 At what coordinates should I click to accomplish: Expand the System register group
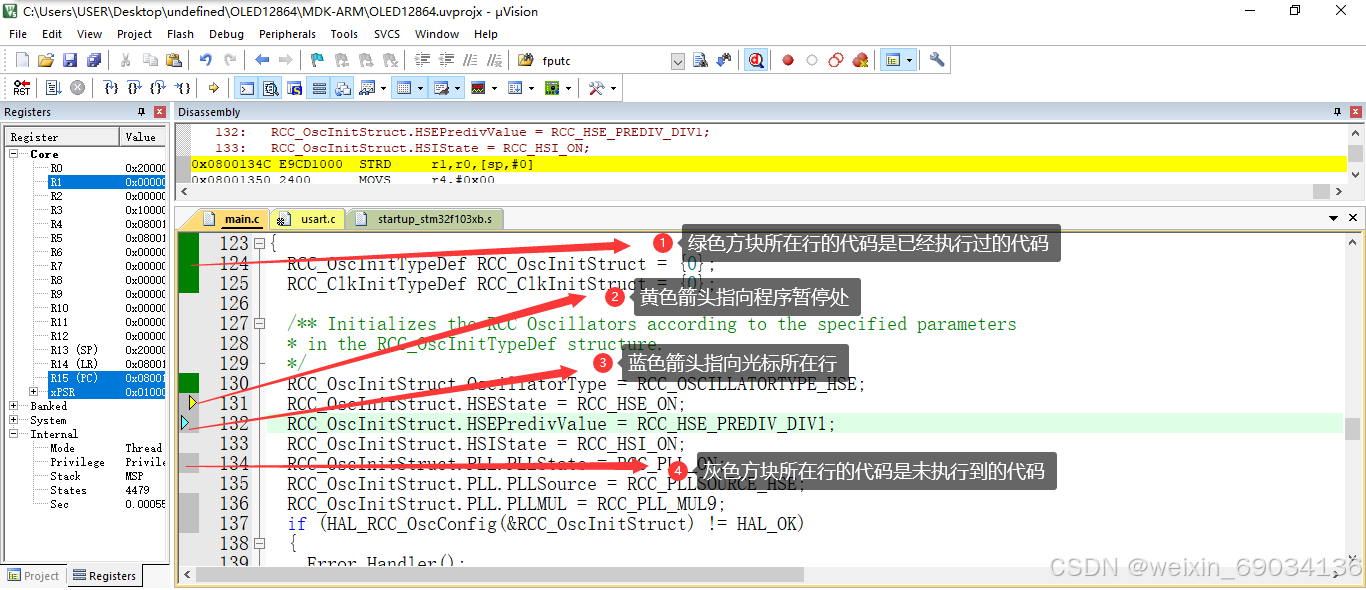15,420
